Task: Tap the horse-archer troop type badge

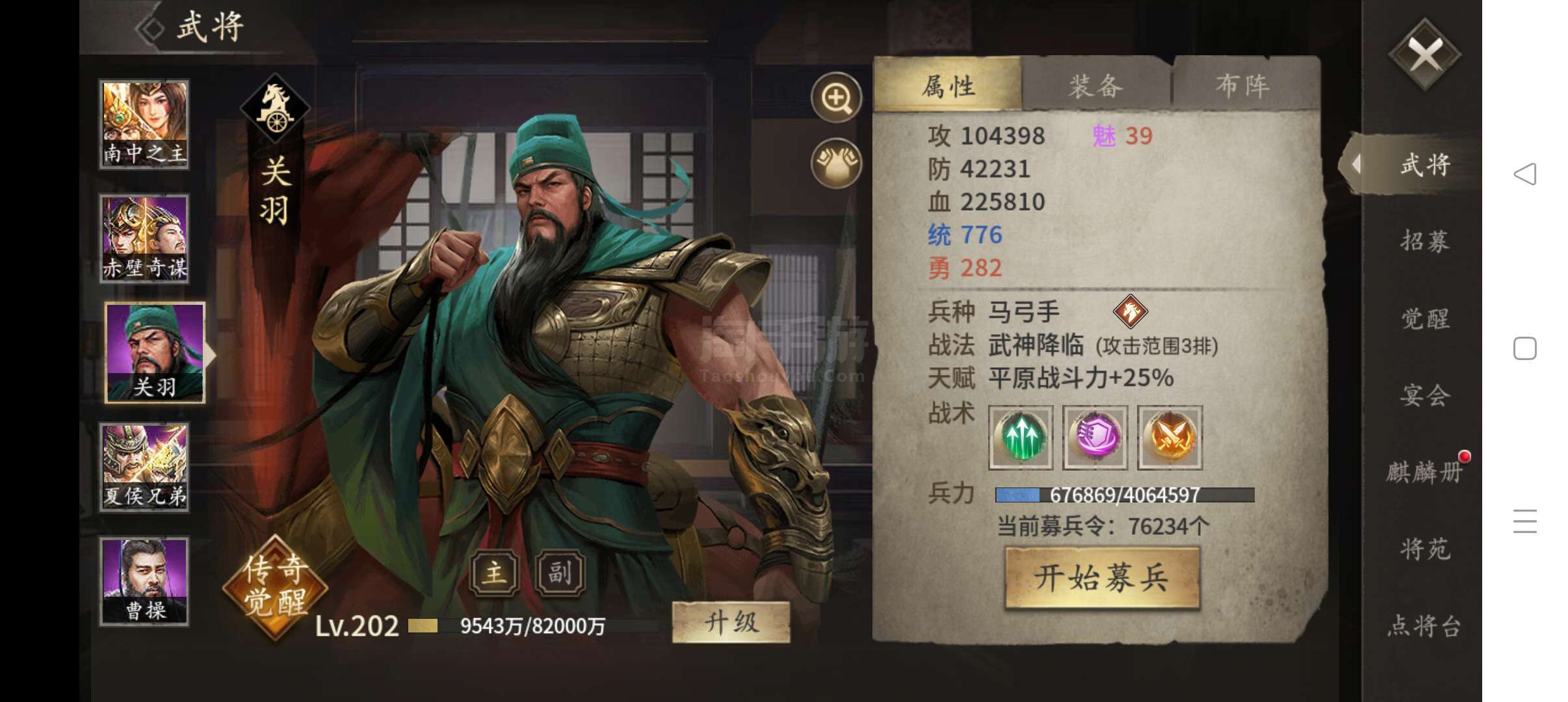Action: [x=1130, y=311]
